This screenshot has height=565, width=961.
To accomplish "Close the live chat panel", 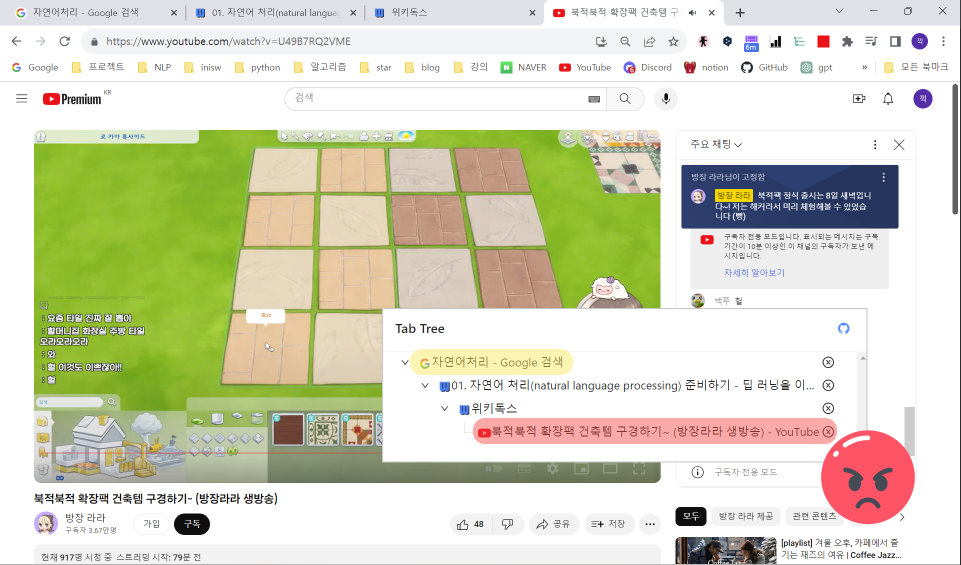I will pyautogui.click(x=898, y=145).
